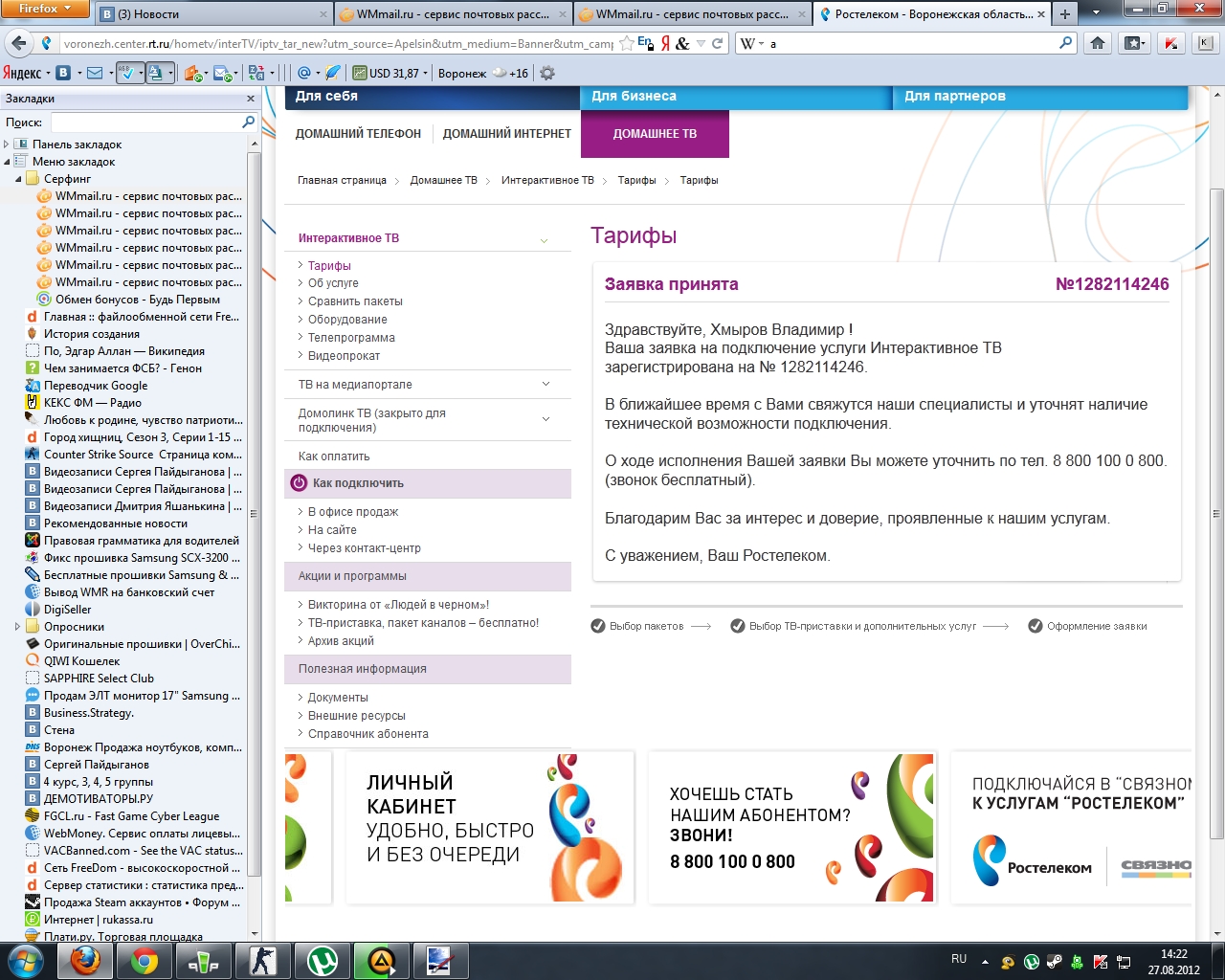
Task: Click the Kaspersky toolbar icon
Action: pyautogui.click(x=1170, y=43)
